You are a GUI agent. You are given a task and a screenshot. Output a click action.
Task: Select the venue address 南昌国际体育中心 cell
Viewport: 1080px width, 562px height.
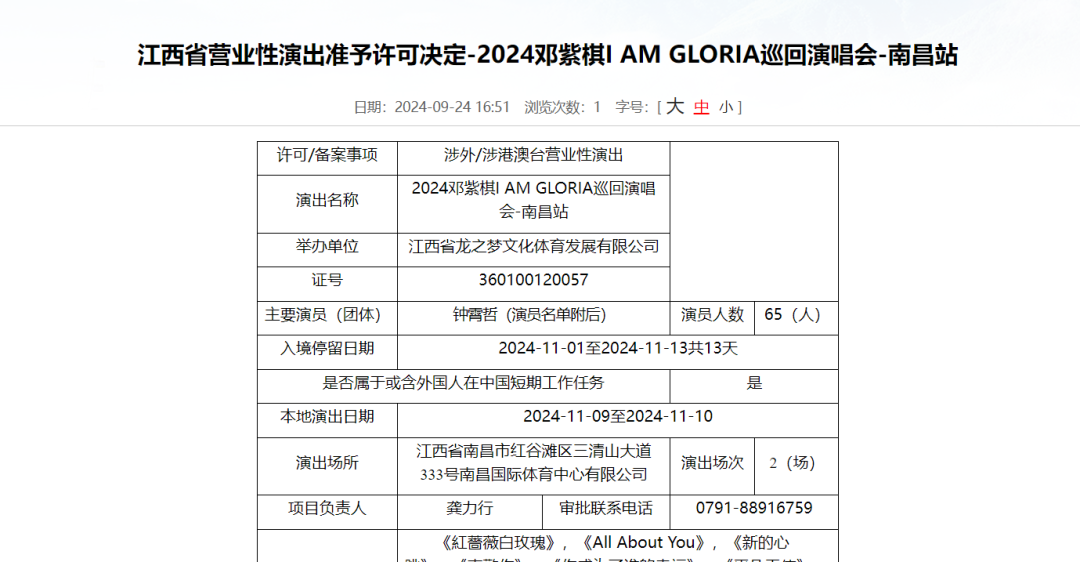533,462
